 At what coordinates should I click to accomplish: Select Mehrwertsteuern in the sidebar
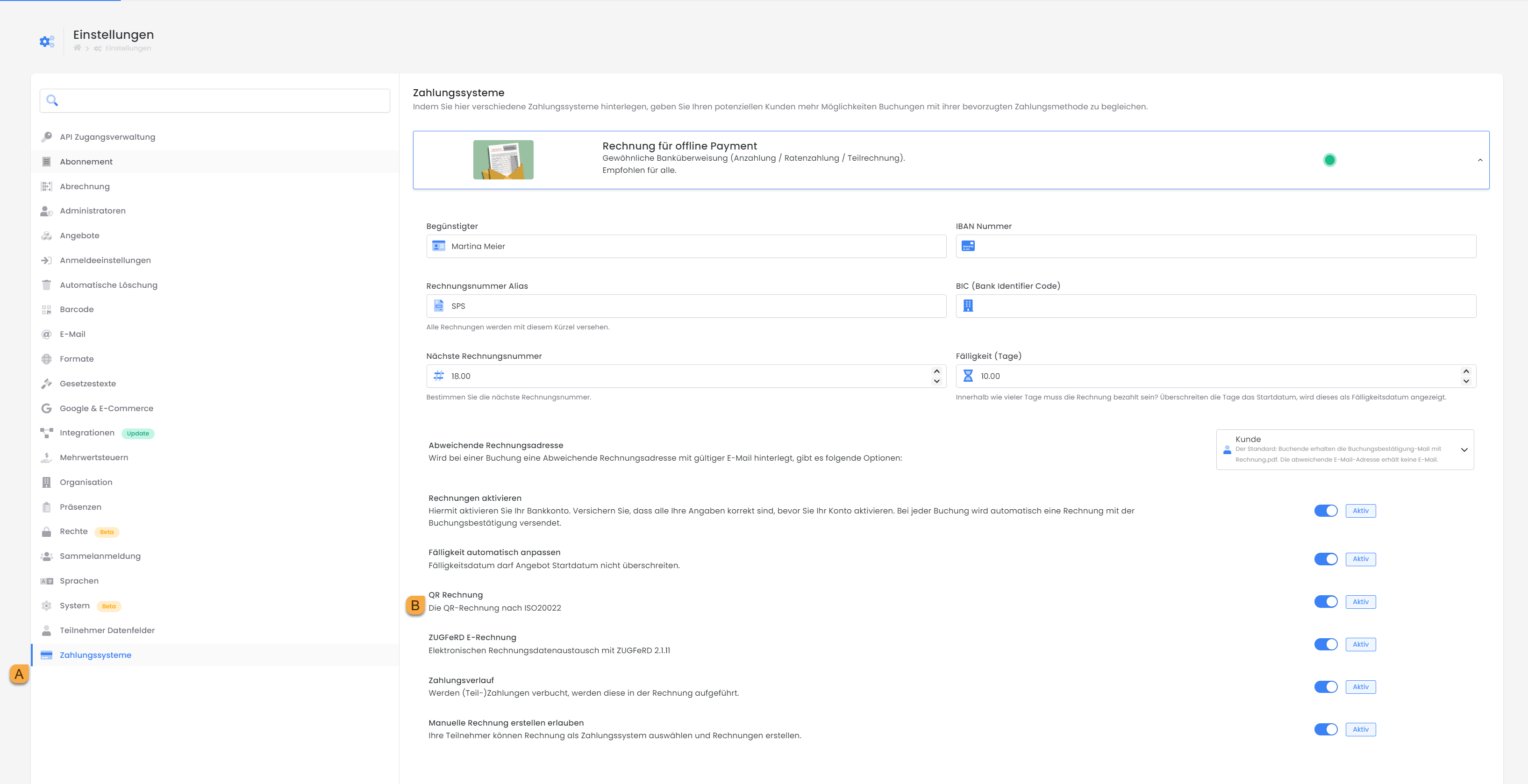(x=94, y=457)
